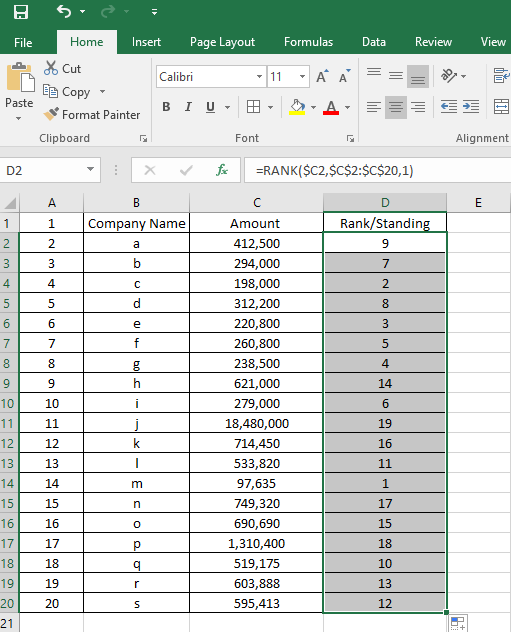Click the Cancel X in formula bar

[150, 170]
